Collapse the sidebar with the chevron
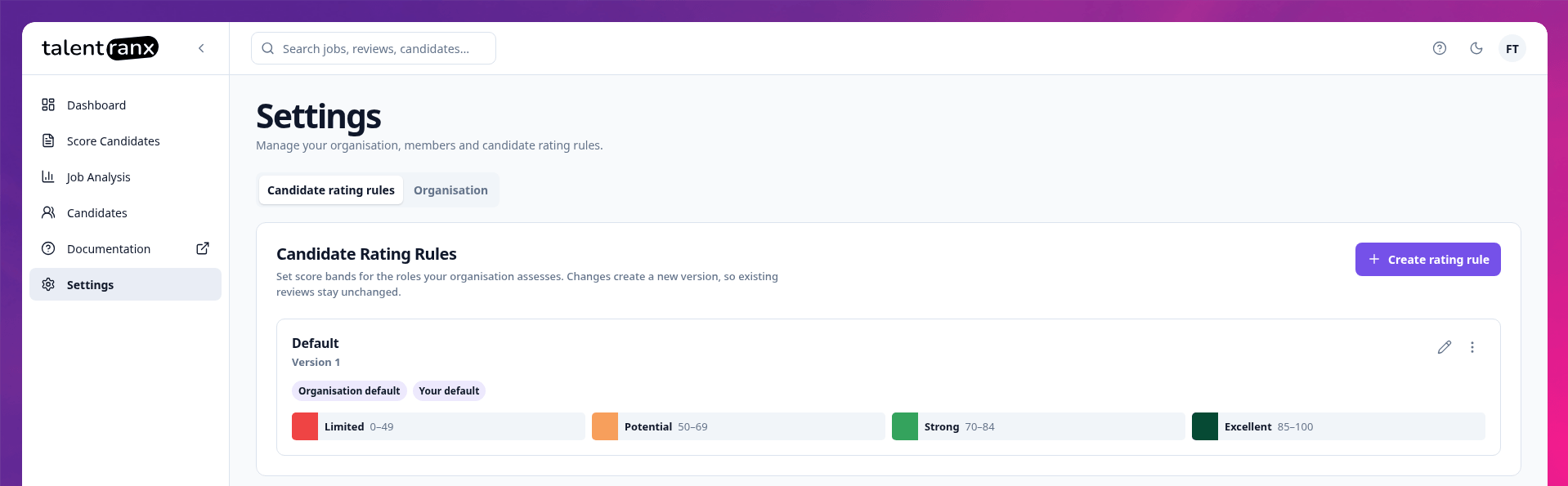1568x486 pixels. 201,48
